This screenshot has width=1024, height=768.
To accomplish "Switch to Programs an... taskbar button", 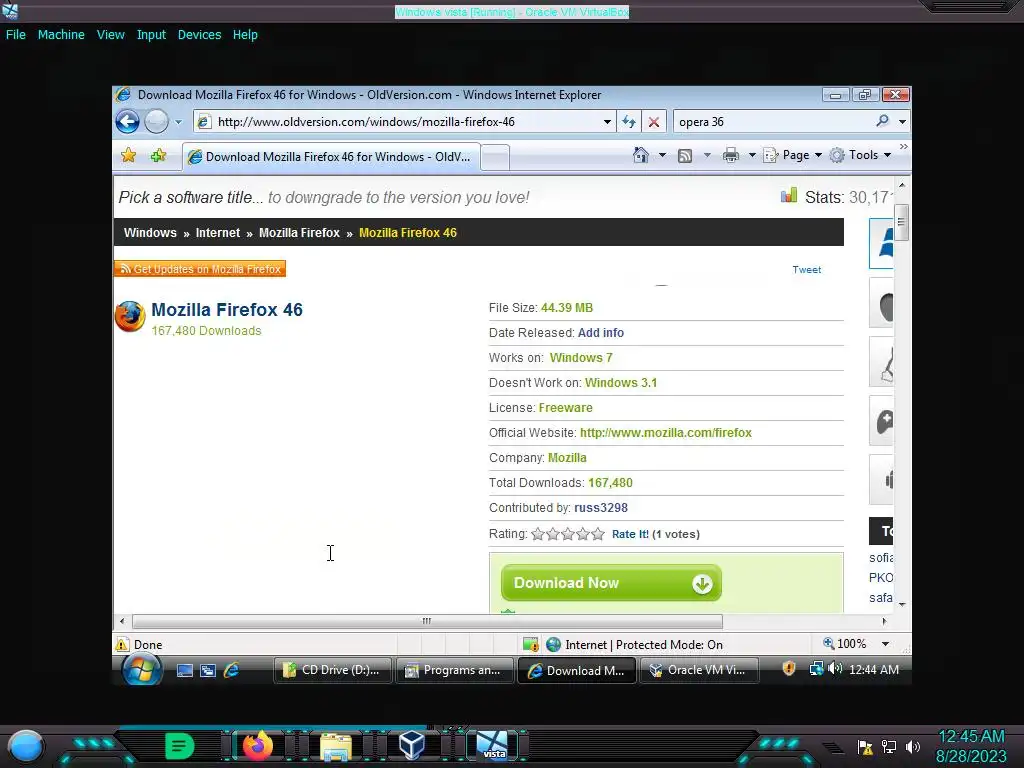I will (455, 670).
